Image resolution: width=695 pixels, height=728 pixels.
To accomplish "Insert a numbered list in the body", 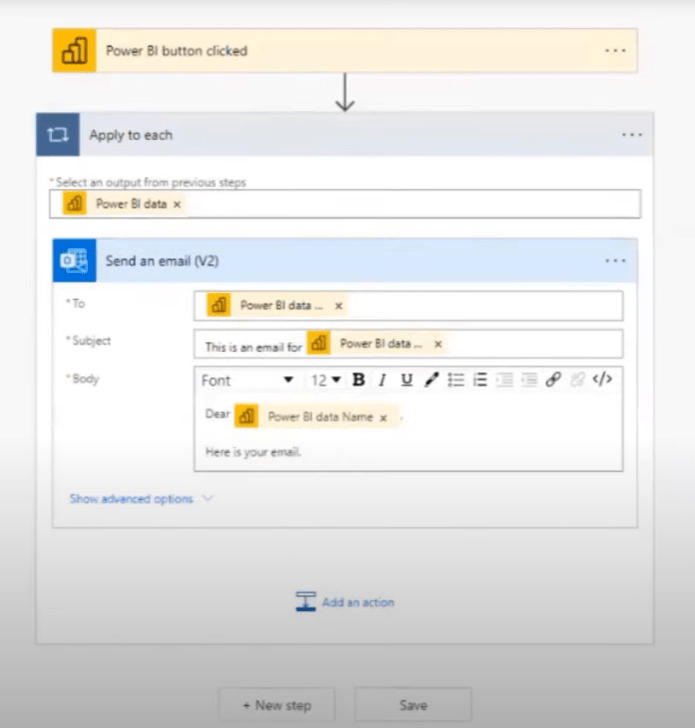I will pyautogui.click(x=480, y=380).
